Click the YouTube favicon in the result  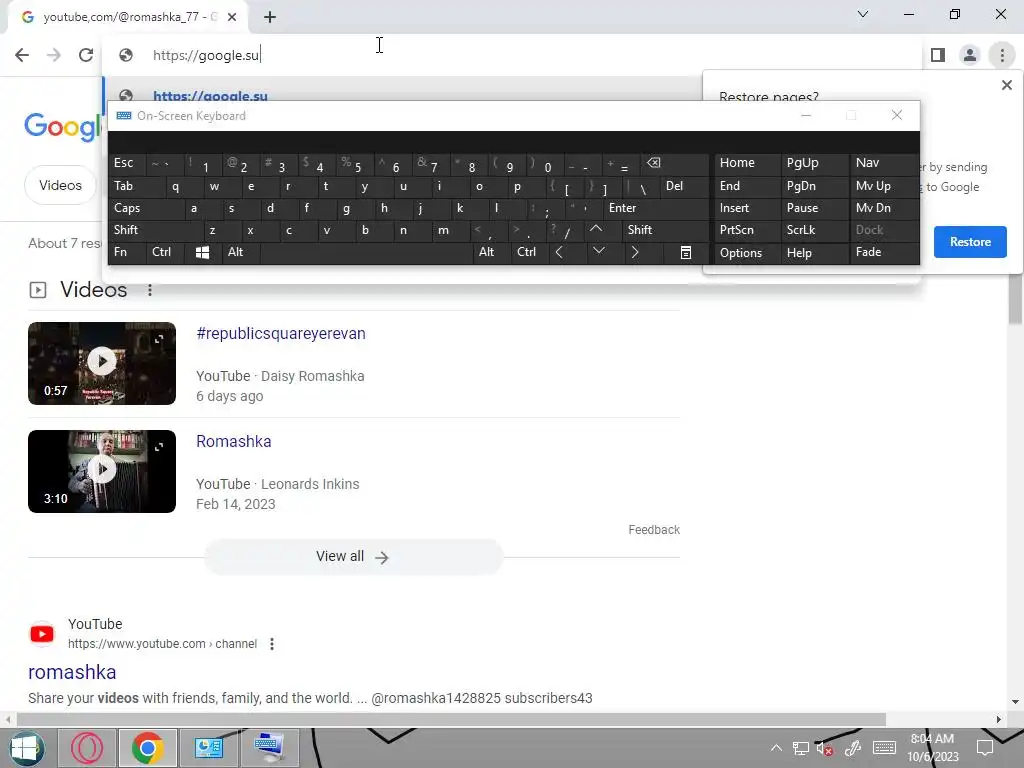pos(42,633)
